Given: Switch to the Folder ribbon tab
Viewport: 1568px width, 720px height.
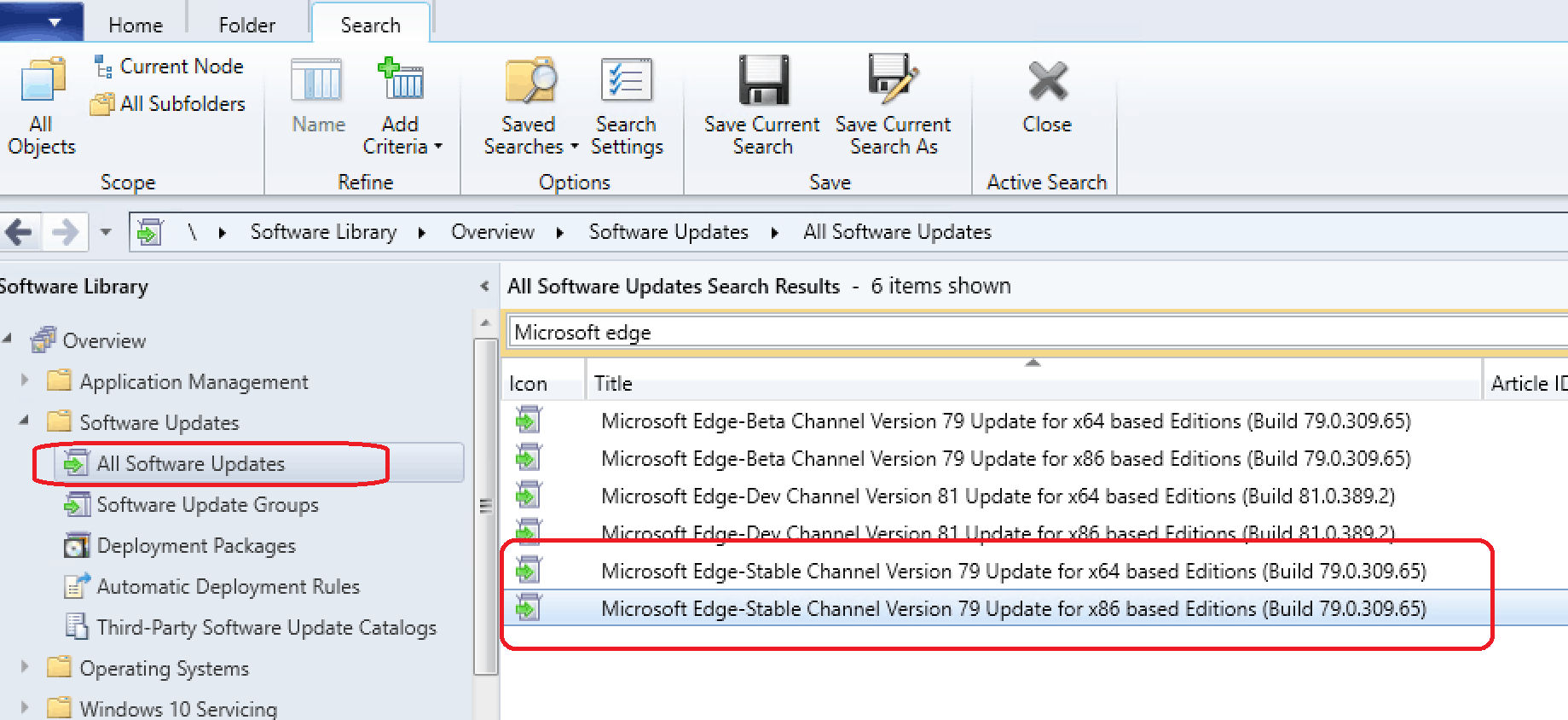Looking at the screenshot, I should coord(246,25).
